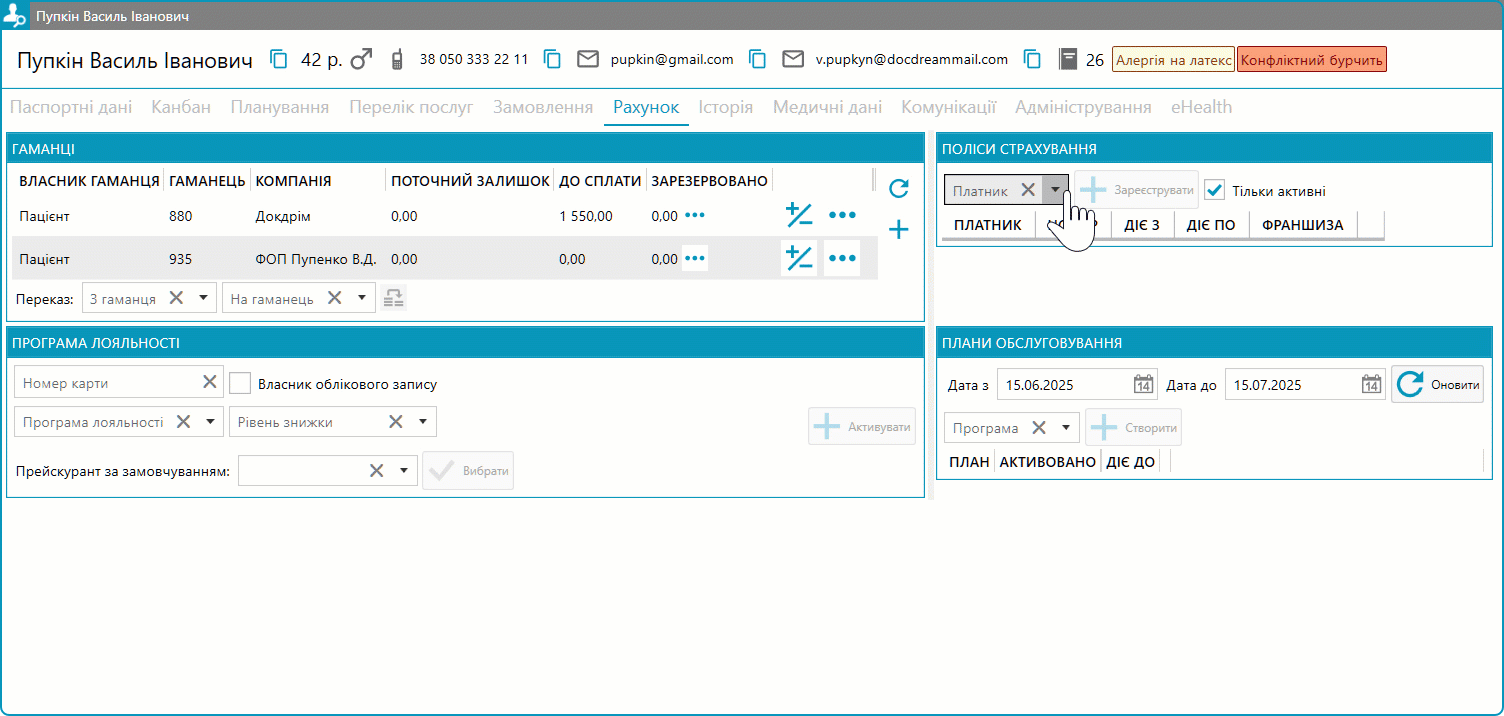Click plus/minus icon for wallet 880
Image resolution: width=1504 pixels, height=716 pixels.
799,215
